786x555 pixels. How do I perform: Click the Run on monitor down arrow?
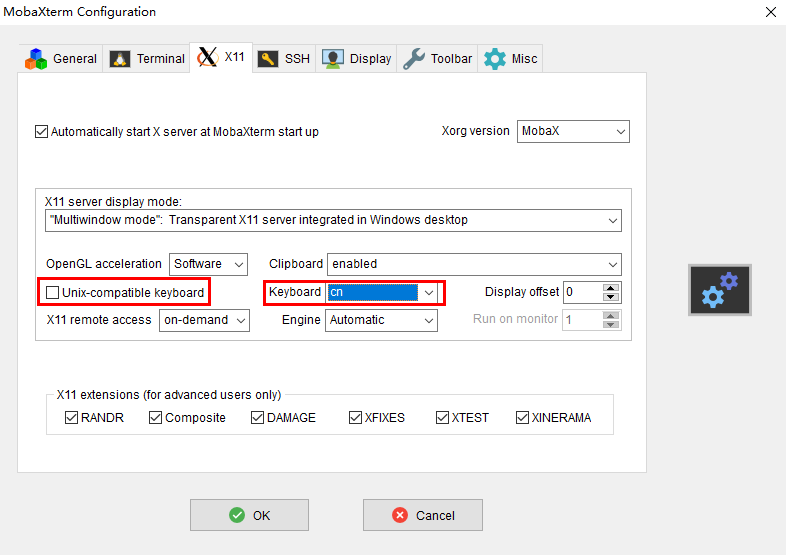pyautogui.click(x=611, y=325)
